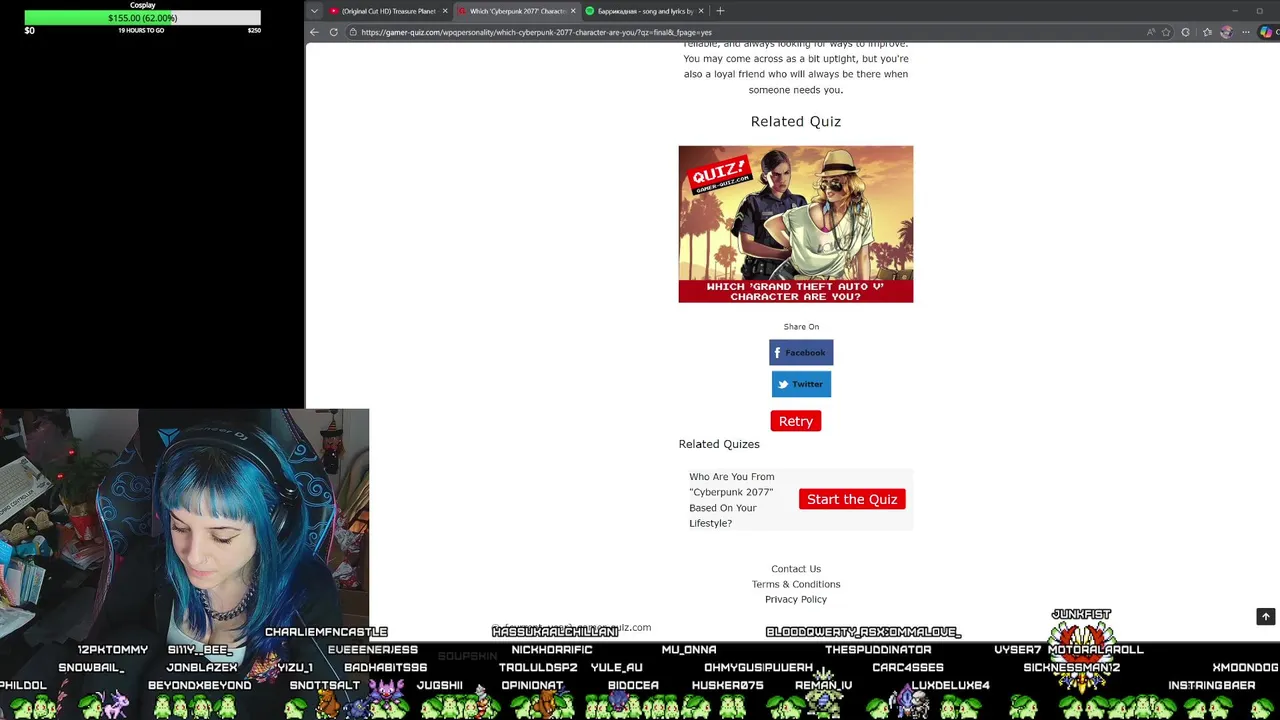Switch to the Treasure Planet YouTube tab
Image resolution: width=1280 pixels, height=720 pixels.
pos(388,11)
